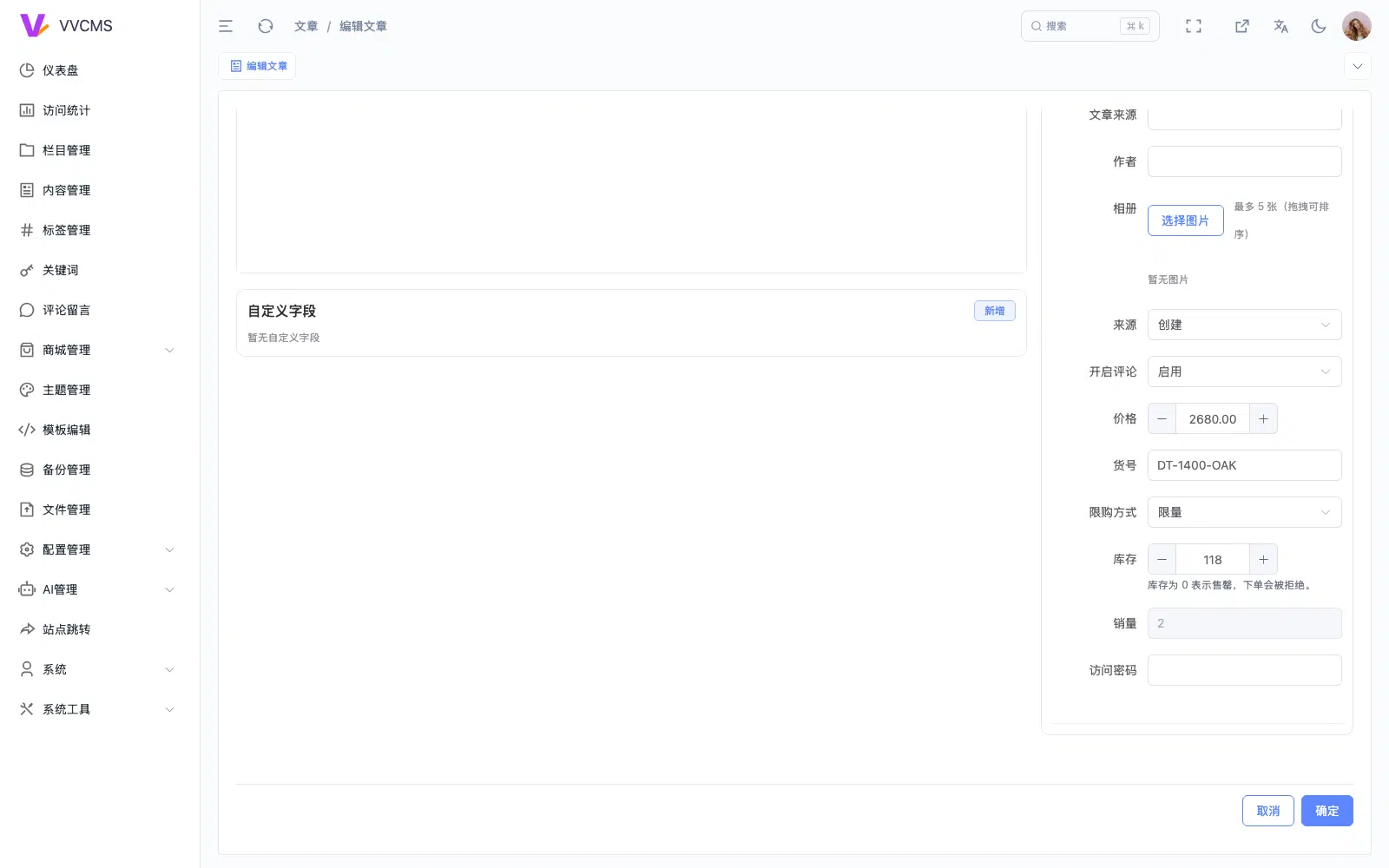The height and width of the screenshot is (868, 1389).
Task: Open 评论留言 from the sidebar
Action: [x=100, y=310]
